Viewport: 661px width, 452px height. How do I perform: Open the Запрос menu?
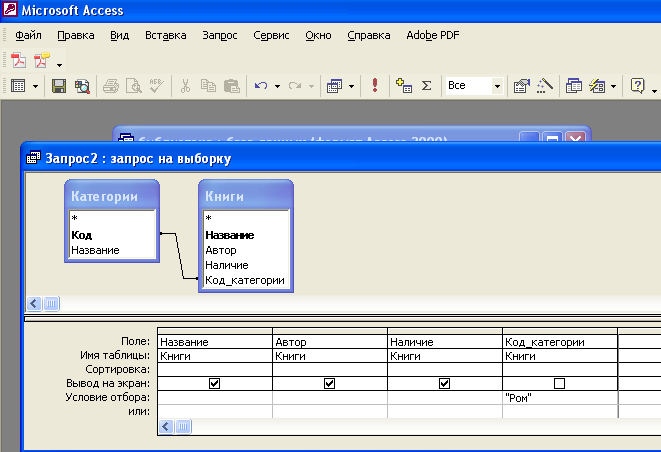[220, 35]
